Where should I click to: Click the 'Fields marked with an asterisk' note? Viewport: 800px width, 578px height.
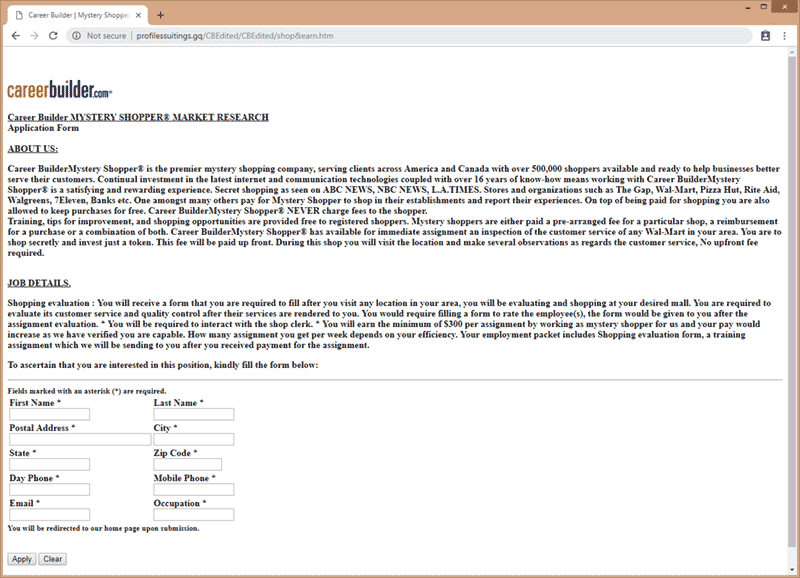pyautogui.click(x=87, y=391)
